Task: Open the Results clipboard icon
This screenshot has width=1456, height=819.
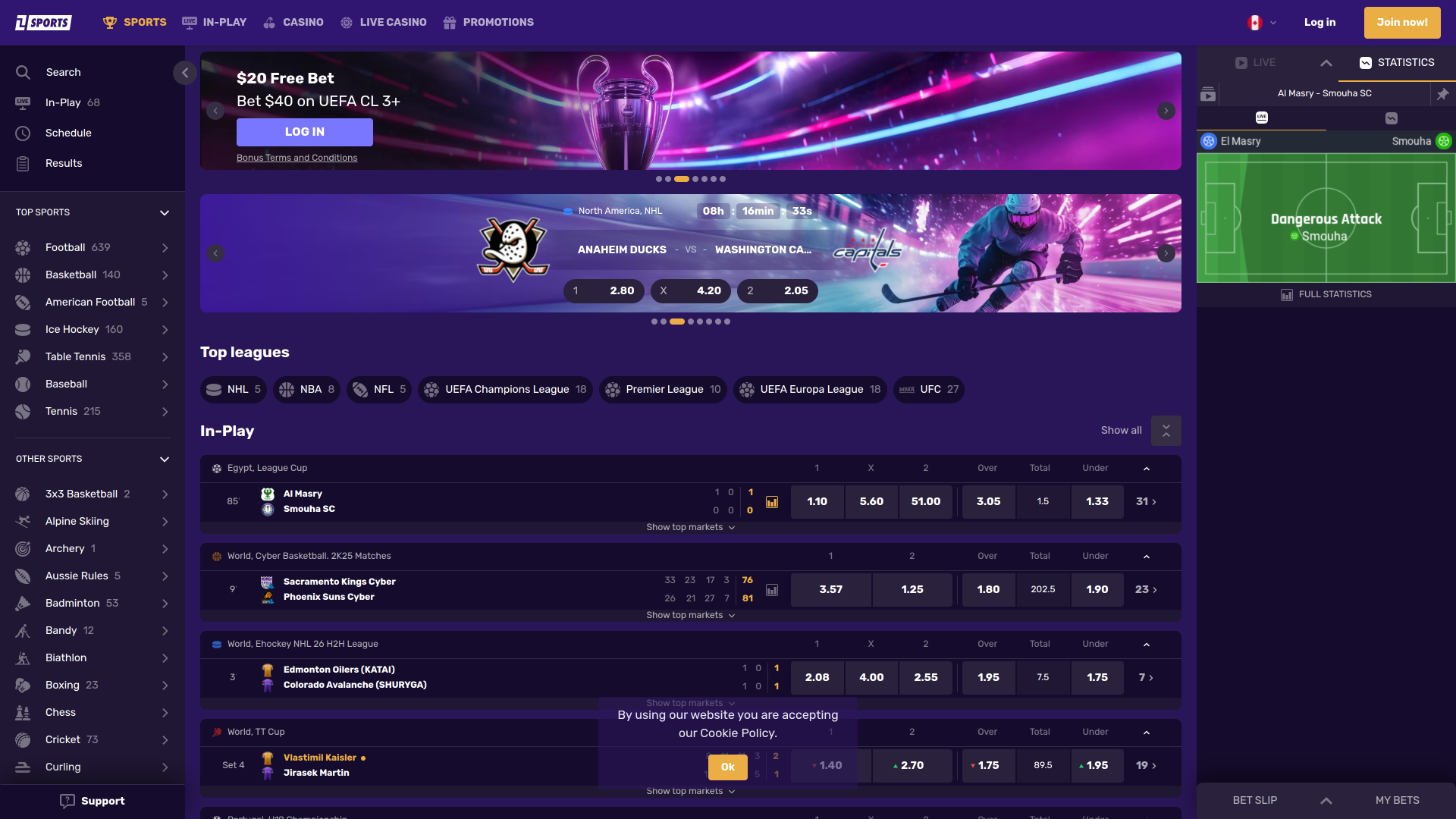Action: point(23,163)
